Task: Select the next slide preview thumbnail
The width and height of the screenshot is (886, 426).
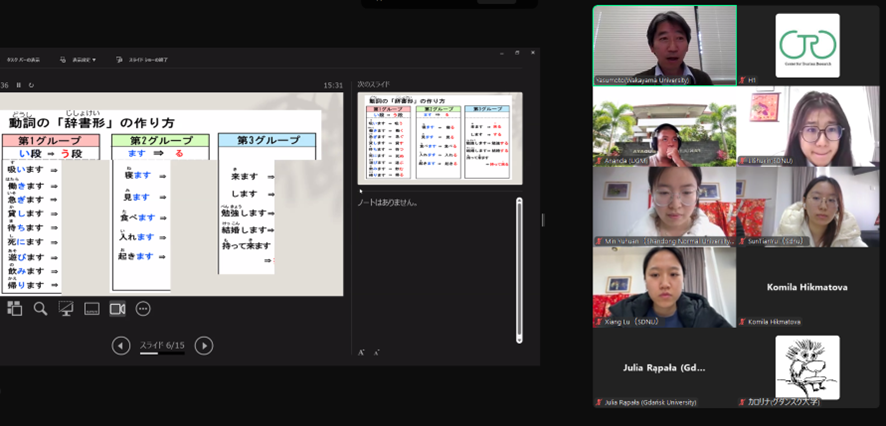Action: (x=439, y=138)
